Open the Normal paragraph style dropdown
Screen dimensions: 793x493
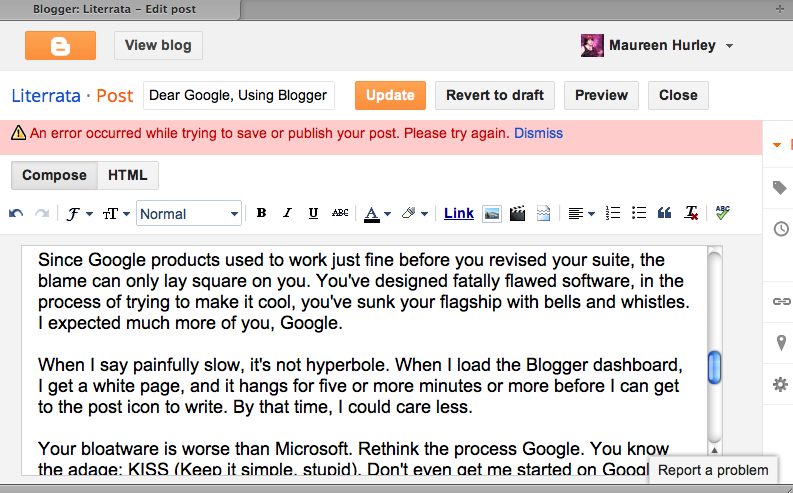pyautogui.click(x=189, y=213)
